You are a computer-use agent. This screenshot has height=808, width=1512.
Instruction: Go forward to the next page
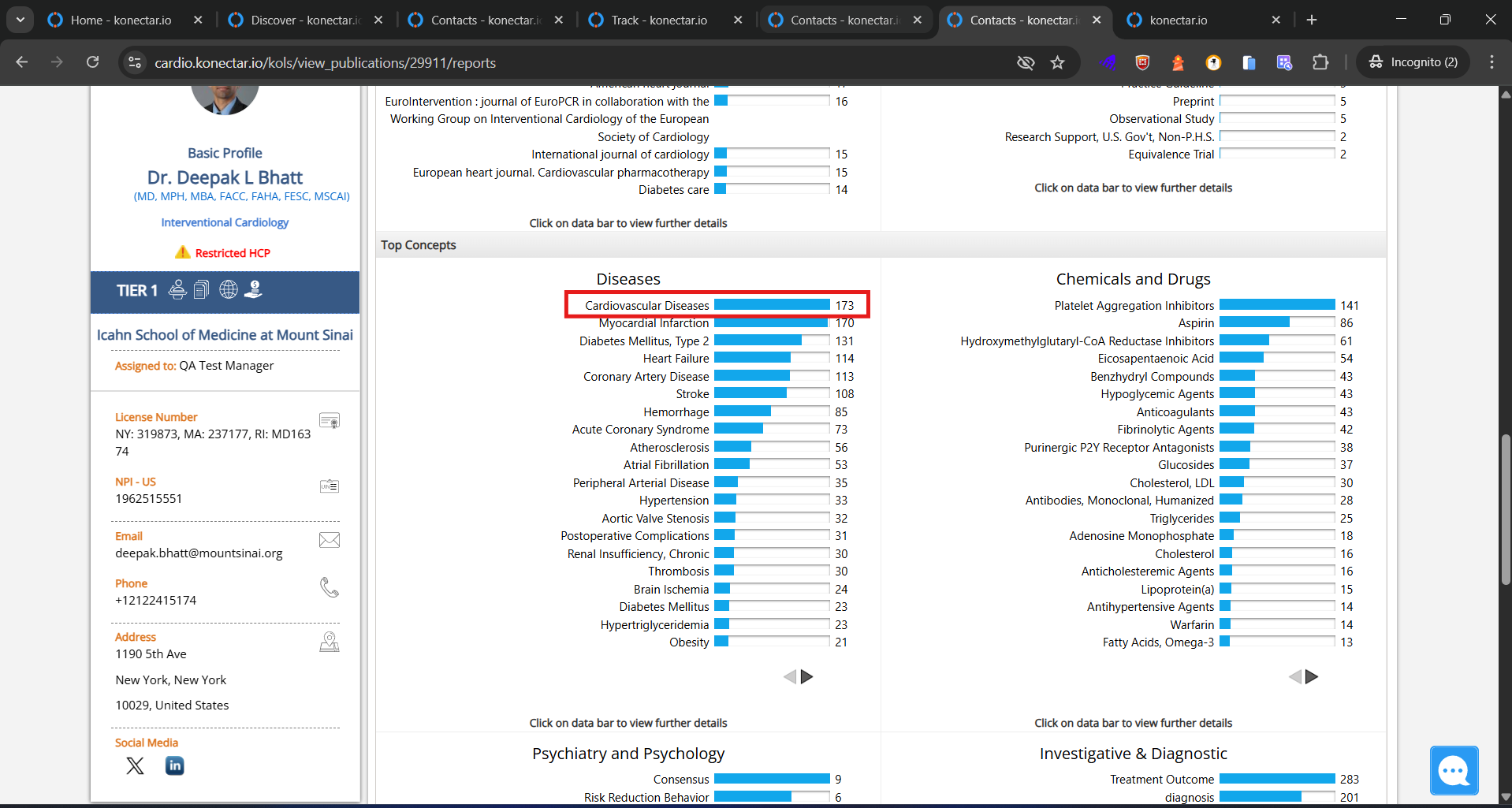pyautogui.click(x=57, y=62)
